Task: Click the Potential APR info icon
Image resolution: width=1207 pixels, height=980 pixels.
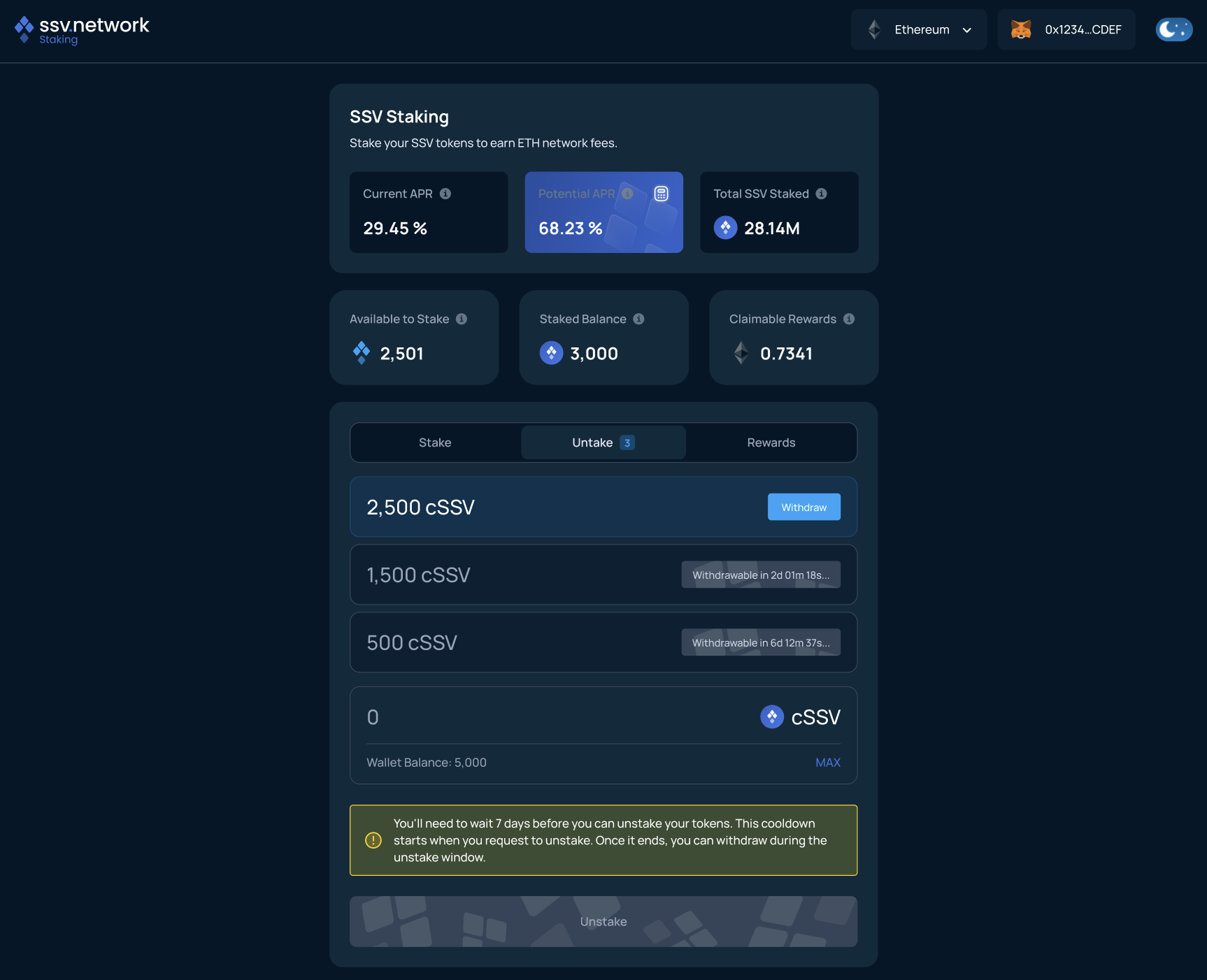Action: (x=627, y=194)
